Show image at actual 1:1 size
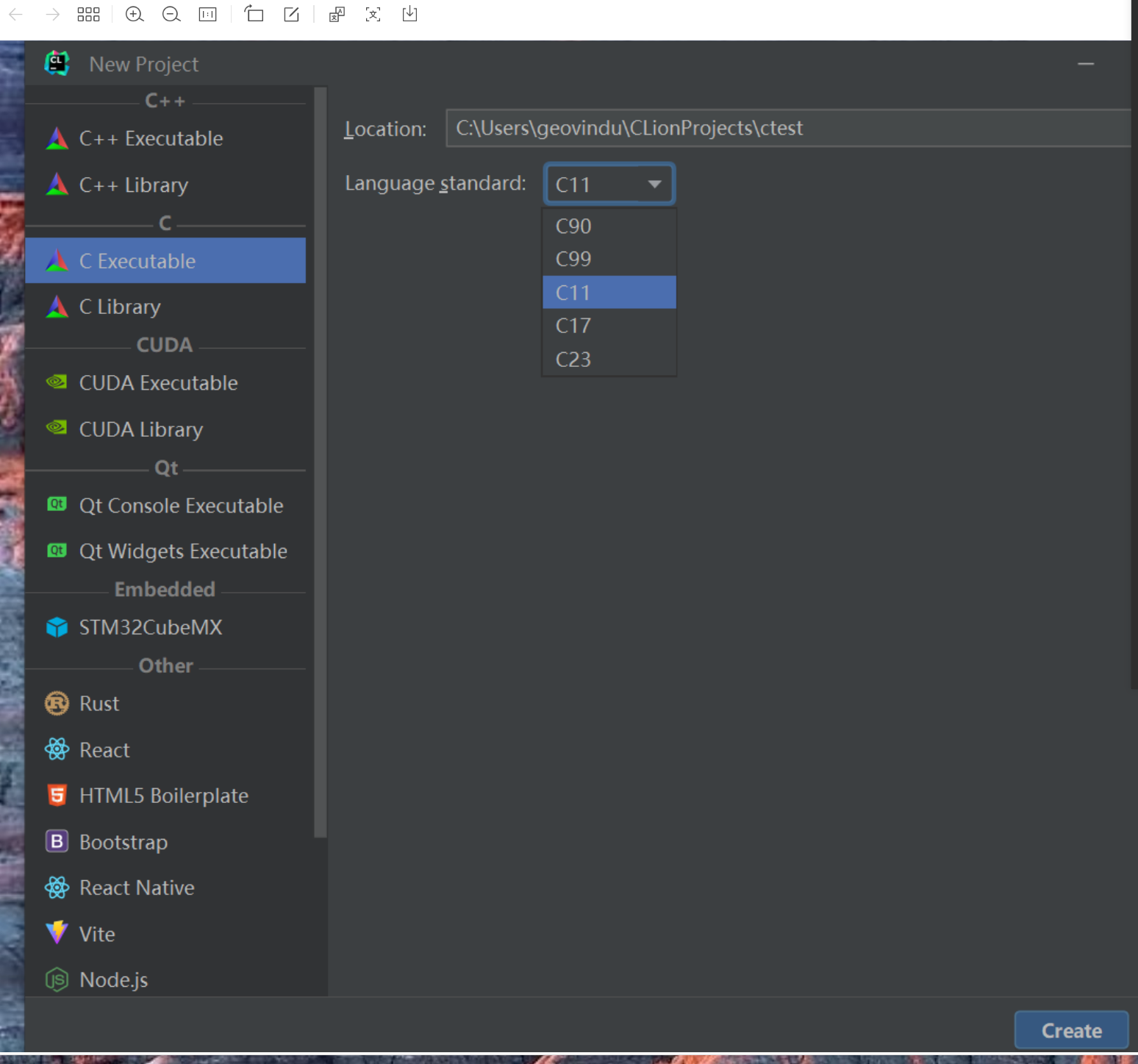The image size is (1138, 1064). [208, 14]
